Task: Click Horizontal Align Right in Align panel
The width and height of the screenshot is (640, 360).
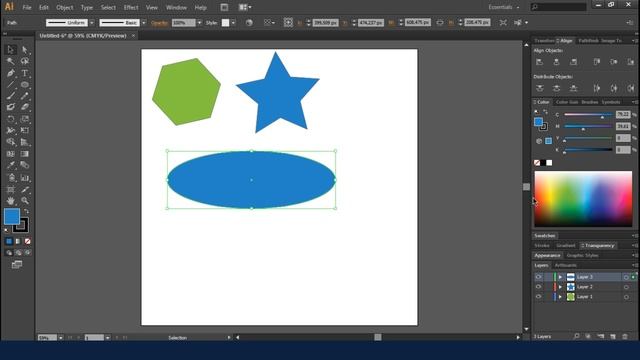Action: [x=573, y=62]
